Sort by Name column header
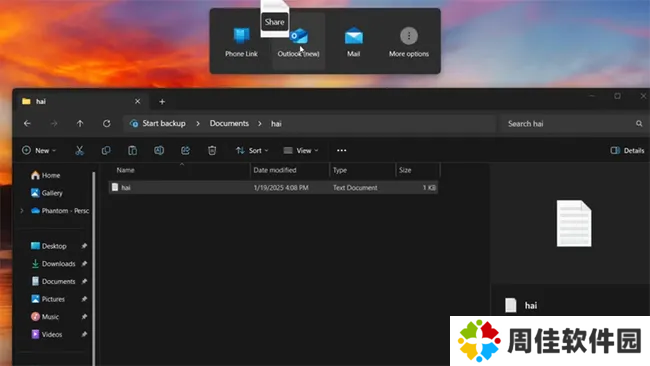 (180, 170)
